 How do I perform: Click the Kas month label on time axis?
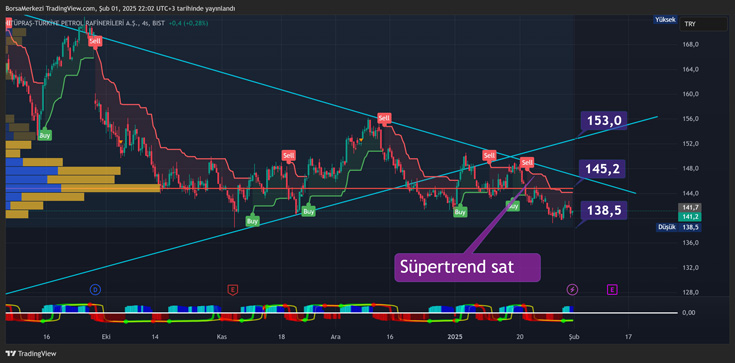click(x=222, y=337)
